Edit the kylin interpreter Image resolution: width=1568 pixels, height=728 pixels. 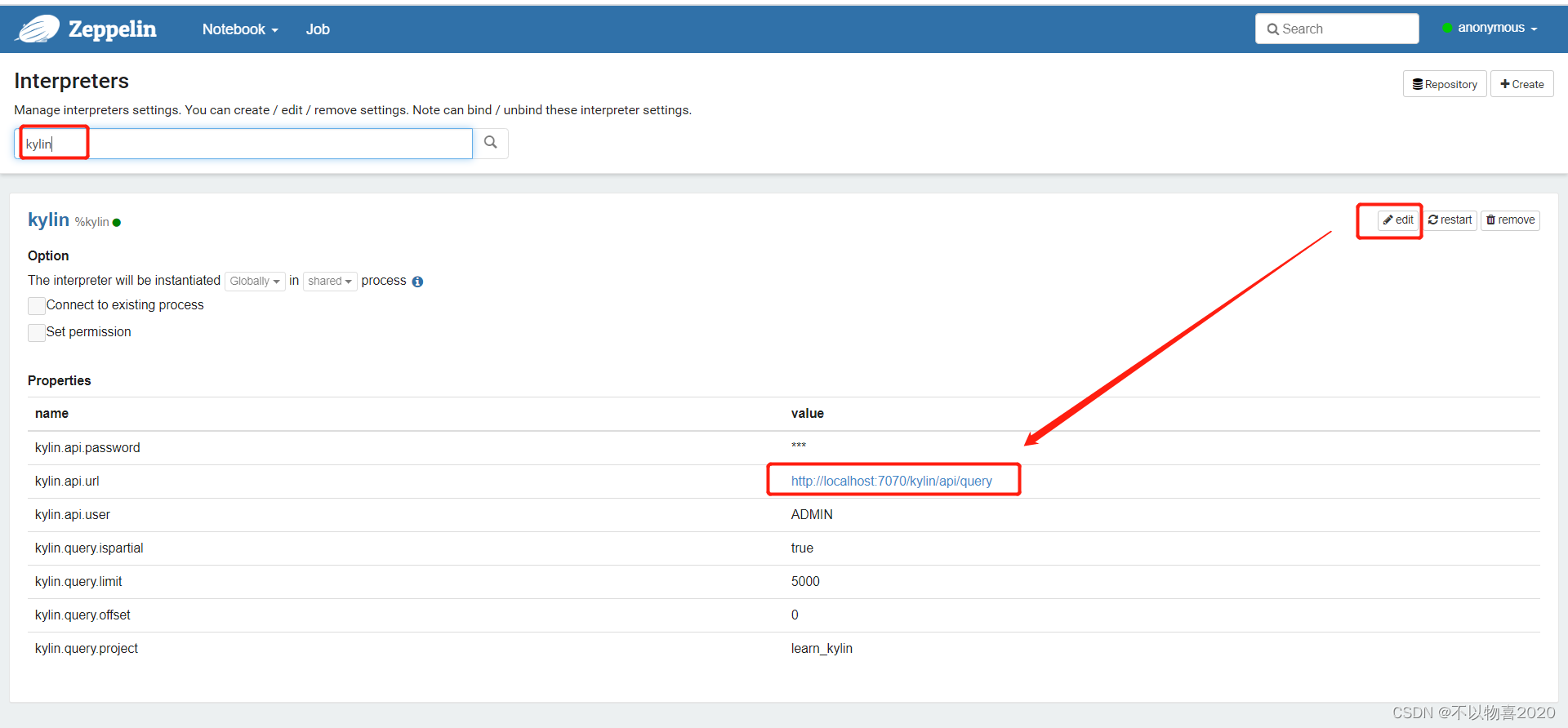pyautogui.click(x=1398, y=220)
